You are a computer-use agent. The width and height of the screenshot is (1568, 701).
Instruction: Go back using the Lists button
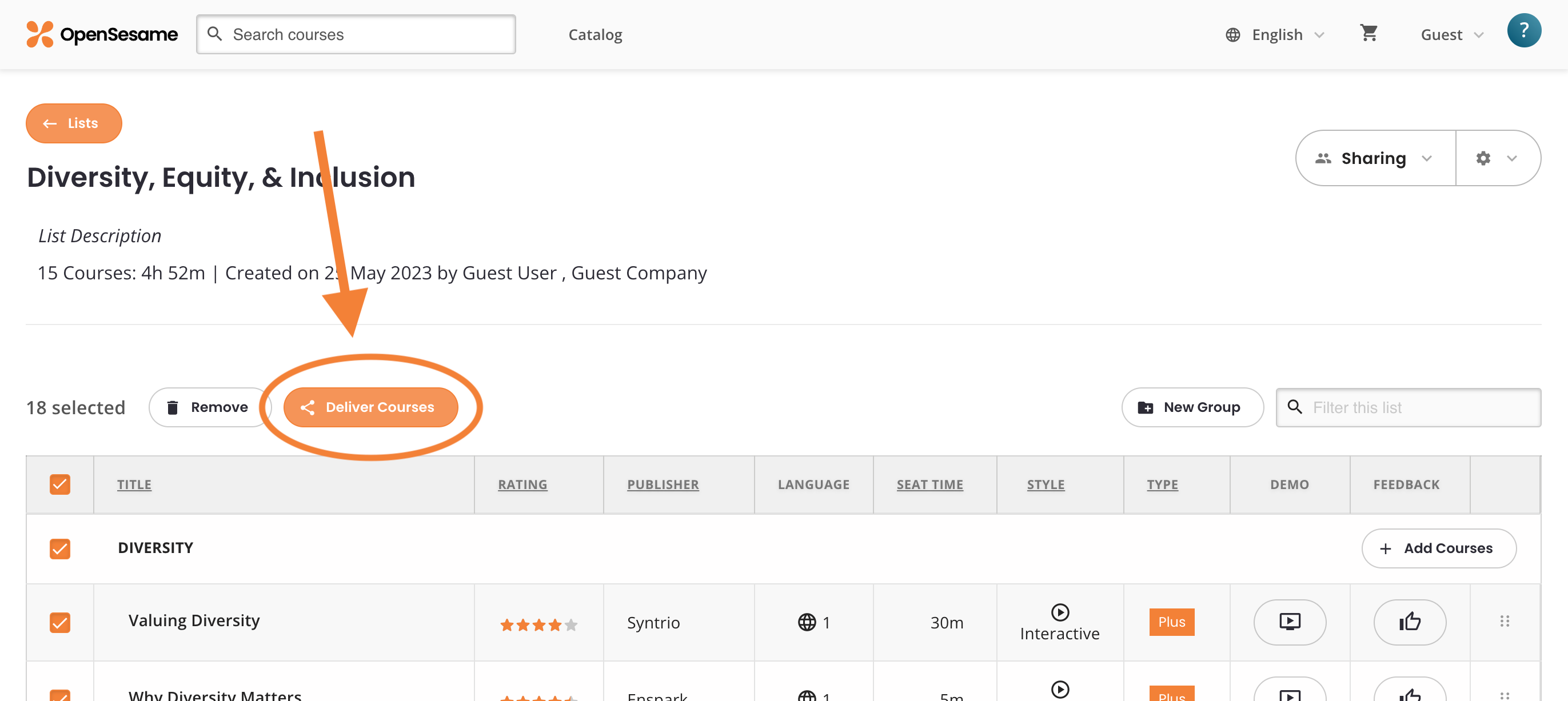click(74, 123)
